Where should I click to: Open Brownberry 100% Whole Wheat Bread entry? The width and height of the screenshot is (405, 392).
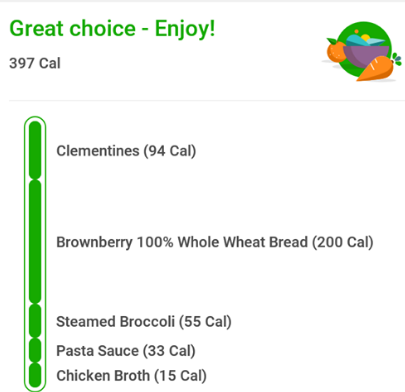coord(215,242)
